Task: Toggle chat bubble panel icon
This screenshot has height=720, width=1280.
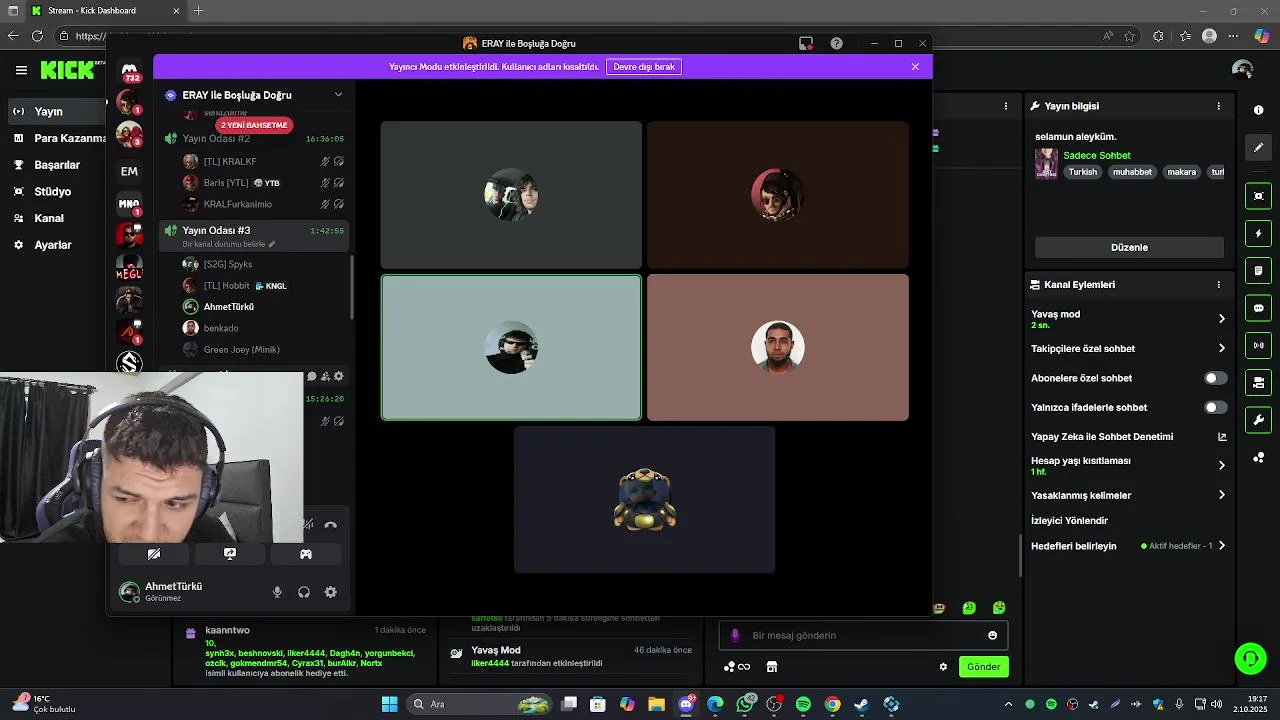Action: (x=1259, y=308)
